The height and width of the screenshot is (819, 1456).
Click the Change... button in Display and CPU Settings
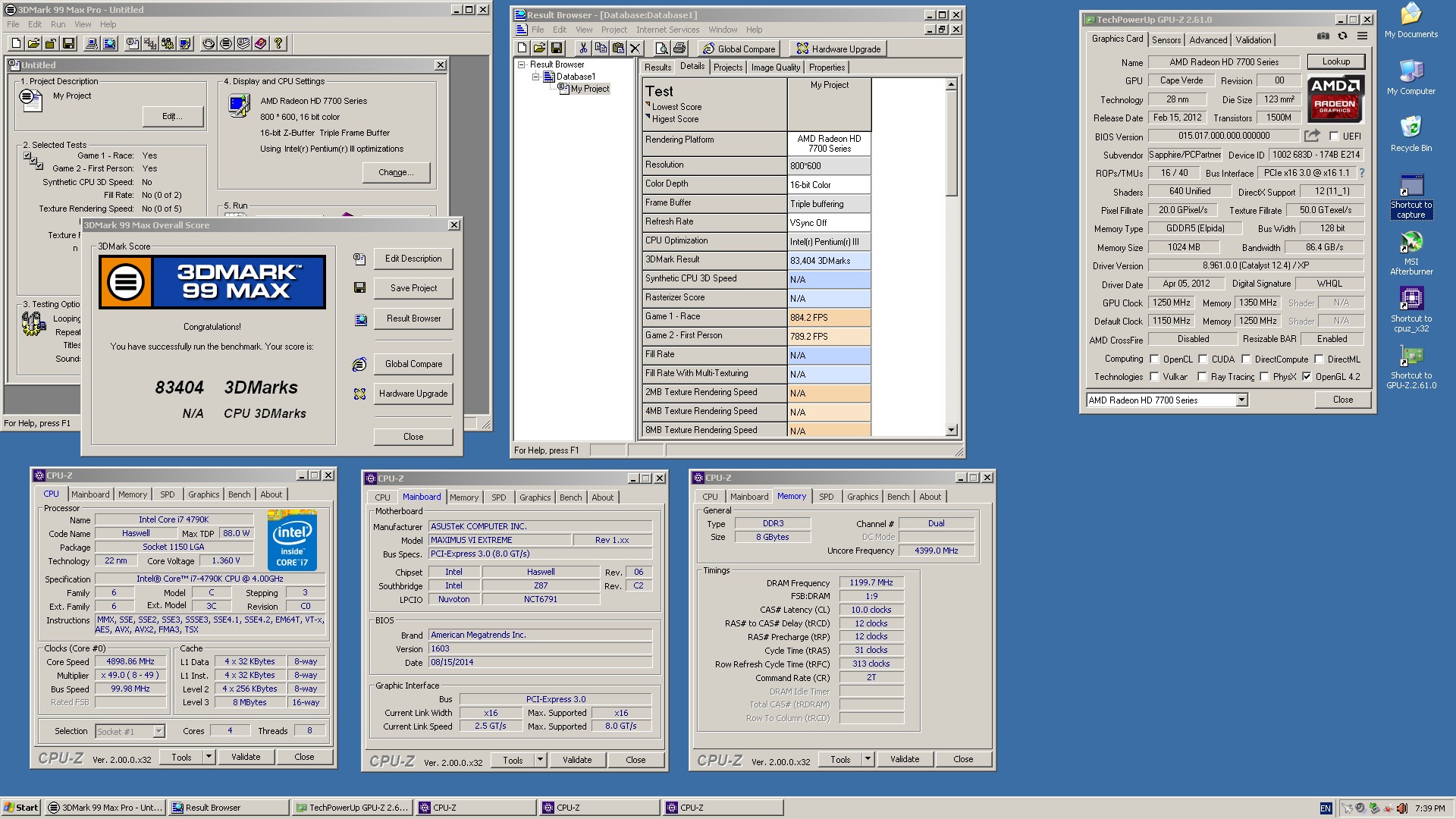pos(396,172)
